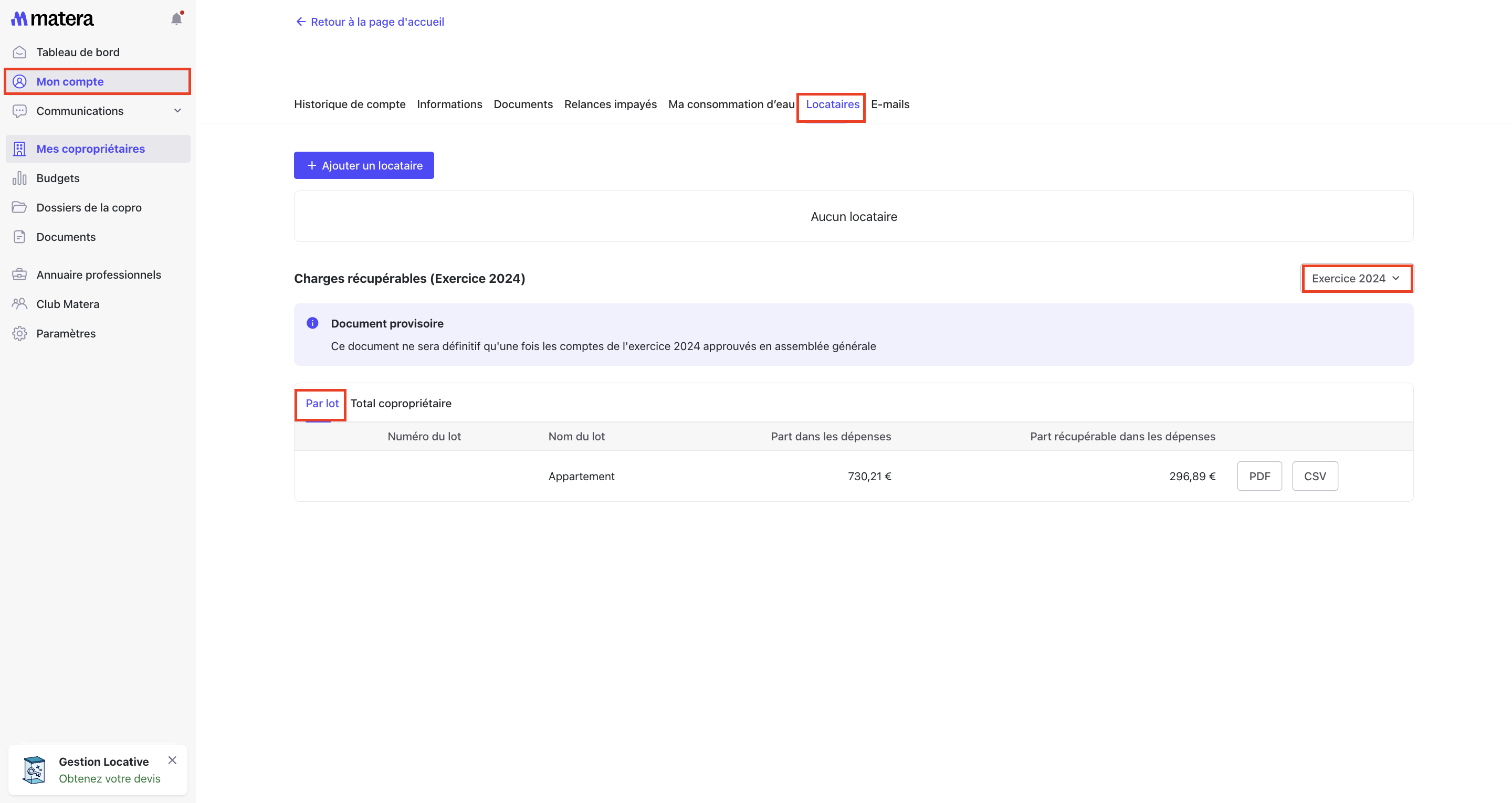Click Obtenez votre devis link

pyautogui.click(x=109, y=778)
